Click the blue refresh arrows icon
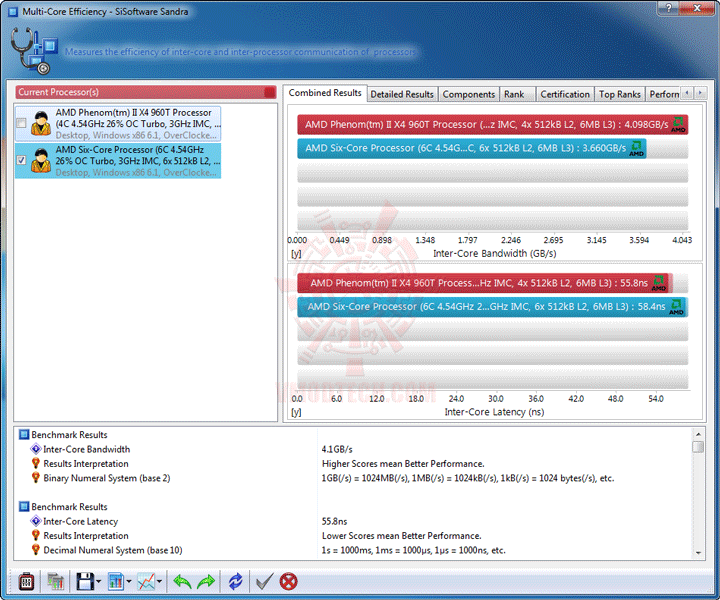This screenshot has width=720, height=600. coord(235,582)
